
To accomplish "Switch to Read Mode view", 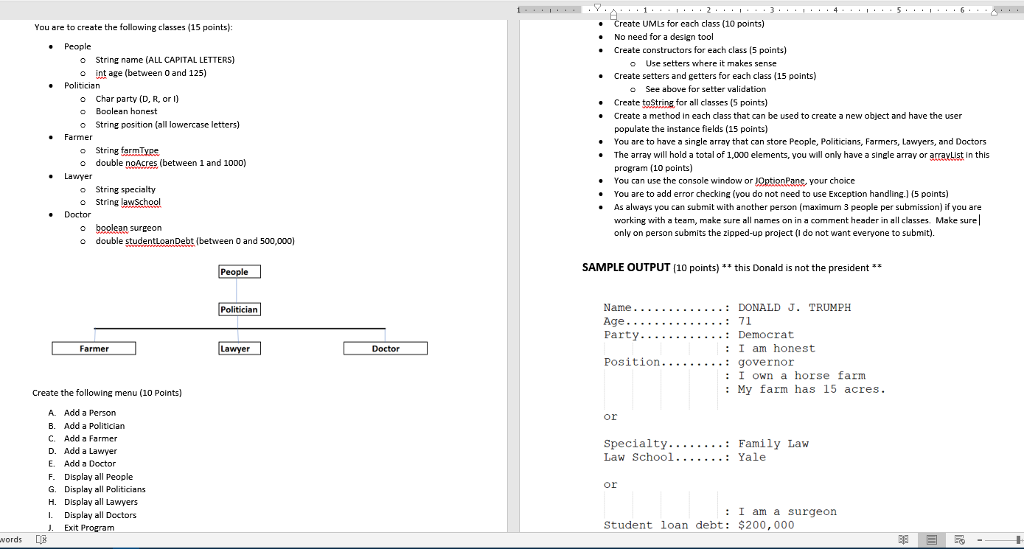I will pos(904,539).
